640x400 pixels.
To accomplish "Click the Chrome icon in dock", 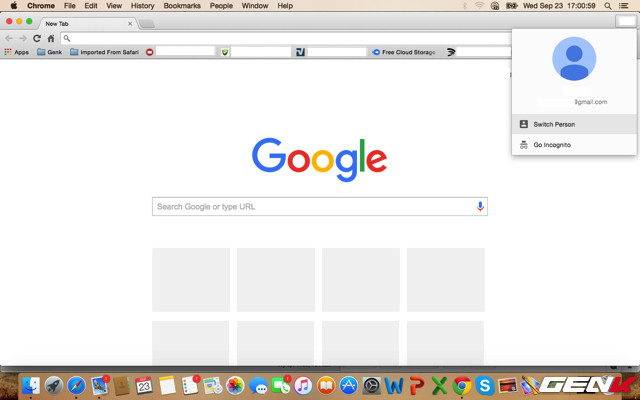I will pos(461,385).
